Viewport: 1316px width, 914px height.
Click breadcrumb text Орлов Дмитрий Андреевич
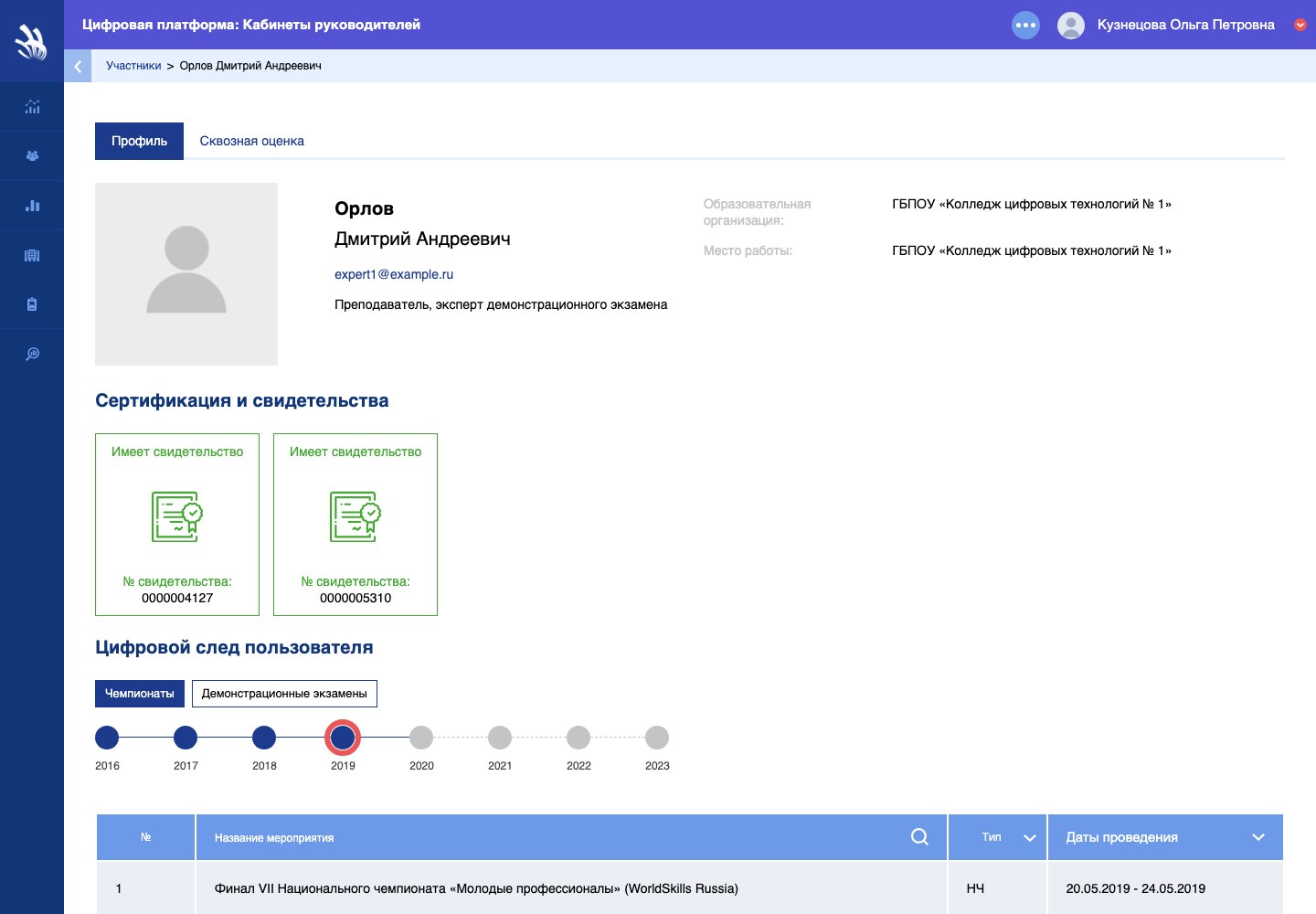coord(250,66)
